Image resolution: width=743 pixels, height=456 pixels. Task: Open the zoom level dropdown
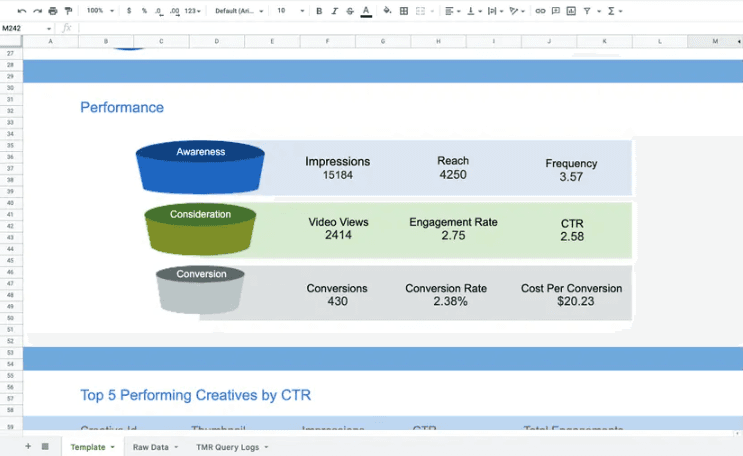click(100, 11)
